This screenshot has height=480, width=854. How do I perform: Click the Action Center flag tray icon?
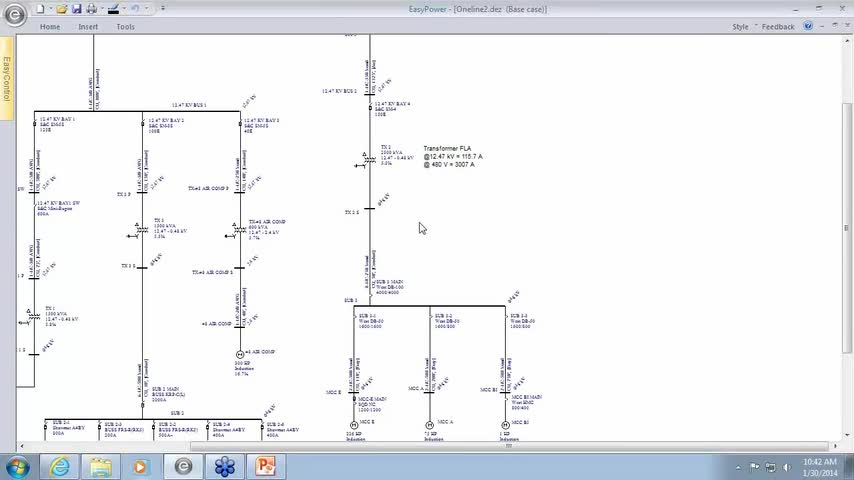[754, 467]
